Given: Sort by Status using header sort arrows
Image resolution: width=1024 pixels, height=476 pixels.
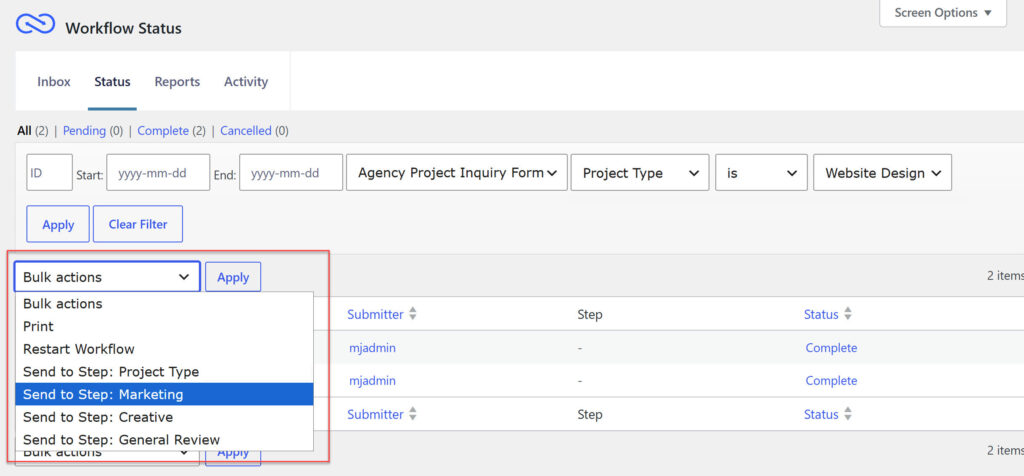Looking at the screenshot, I should (x=848, y=314).
